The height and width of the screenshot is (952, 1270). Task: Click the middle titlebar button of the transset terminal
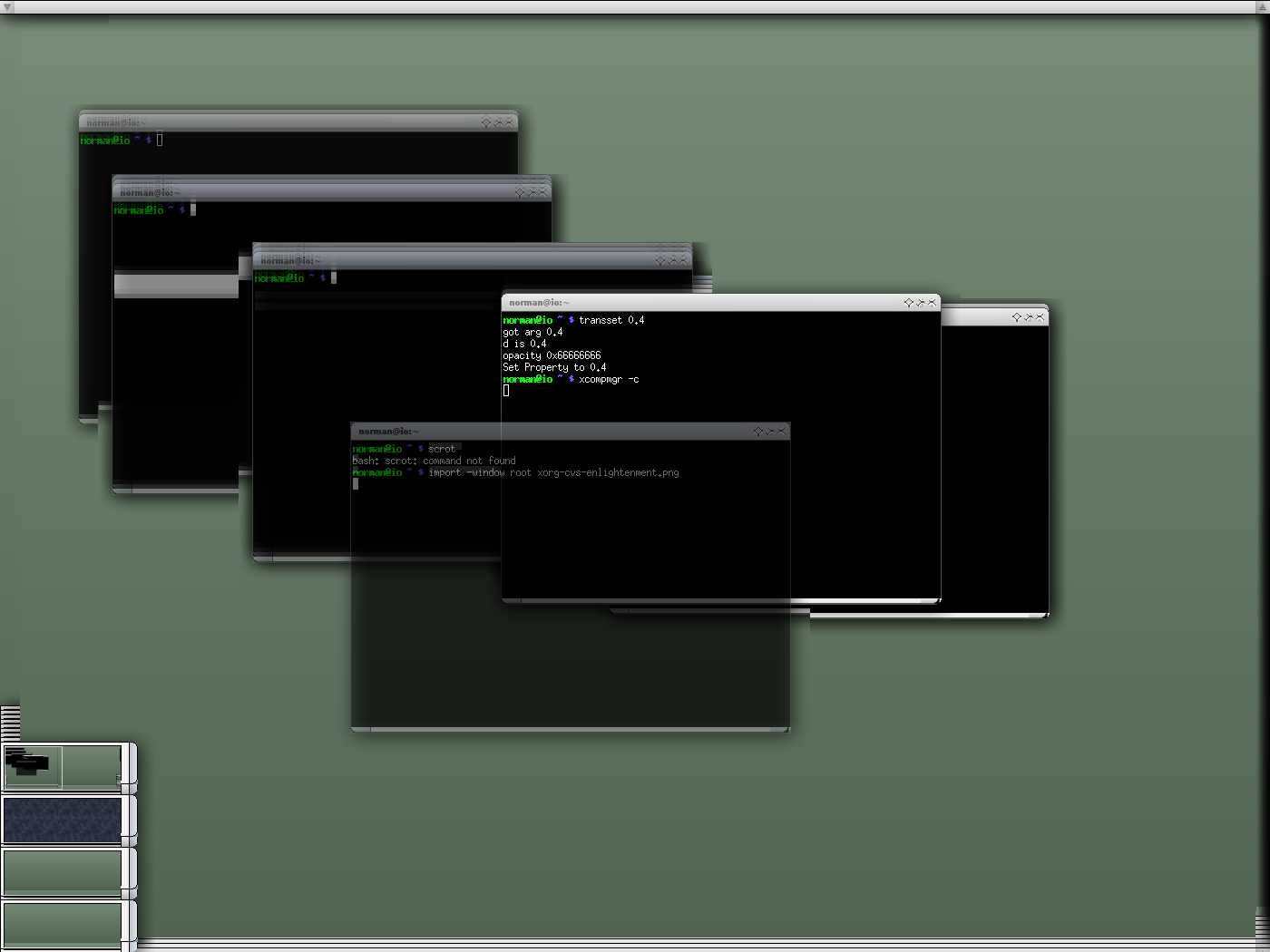coord(920,303)
